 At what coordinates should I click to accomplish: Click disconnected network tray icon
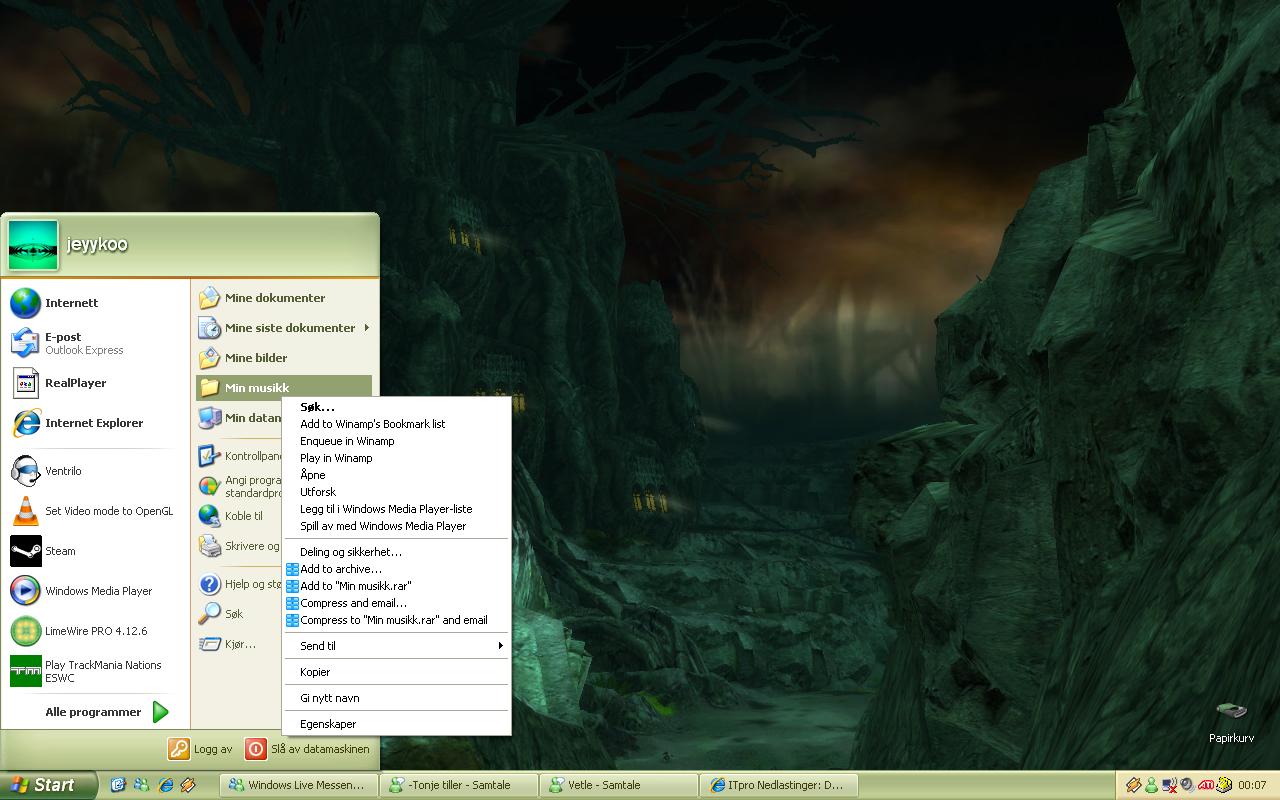[1169, 785]
